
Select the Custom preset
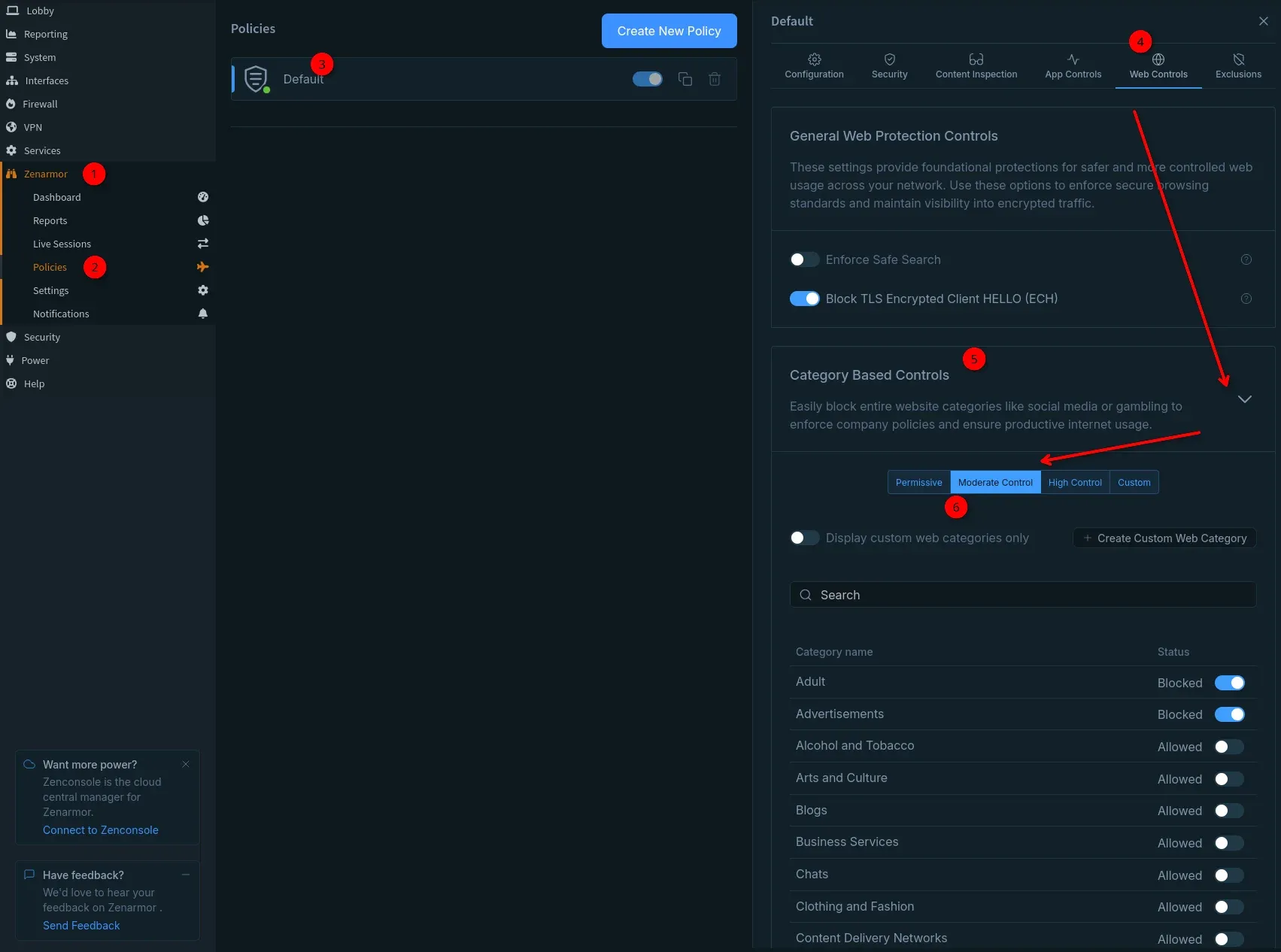(x=1134, y=482)
